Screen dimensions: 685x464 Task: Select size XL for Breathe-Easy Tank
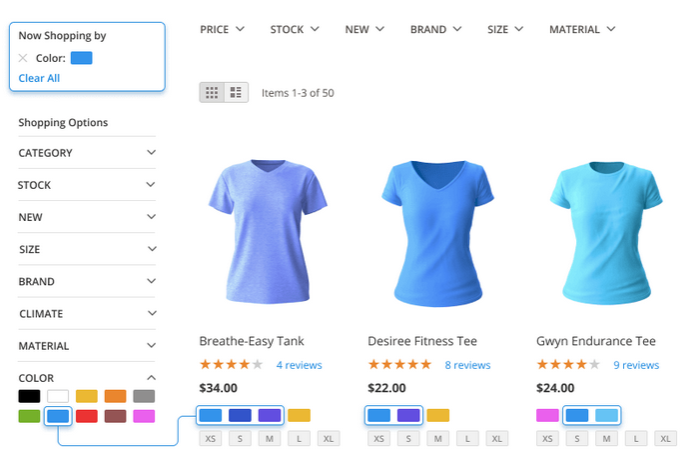click(329, 439)
